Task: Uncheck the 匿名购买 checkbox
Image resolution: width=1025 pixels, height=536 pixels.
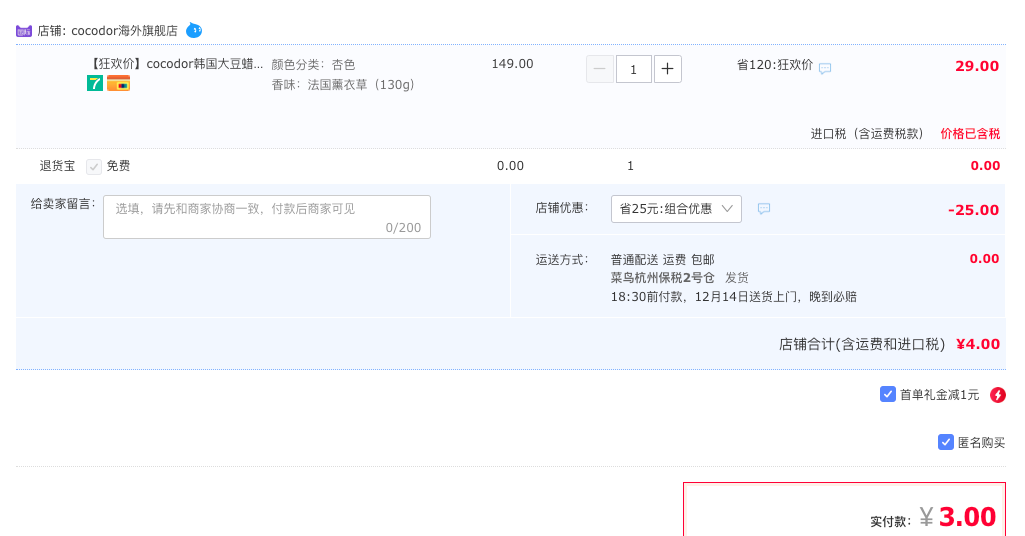Action: pyautogui.click(x=945, y=443)
